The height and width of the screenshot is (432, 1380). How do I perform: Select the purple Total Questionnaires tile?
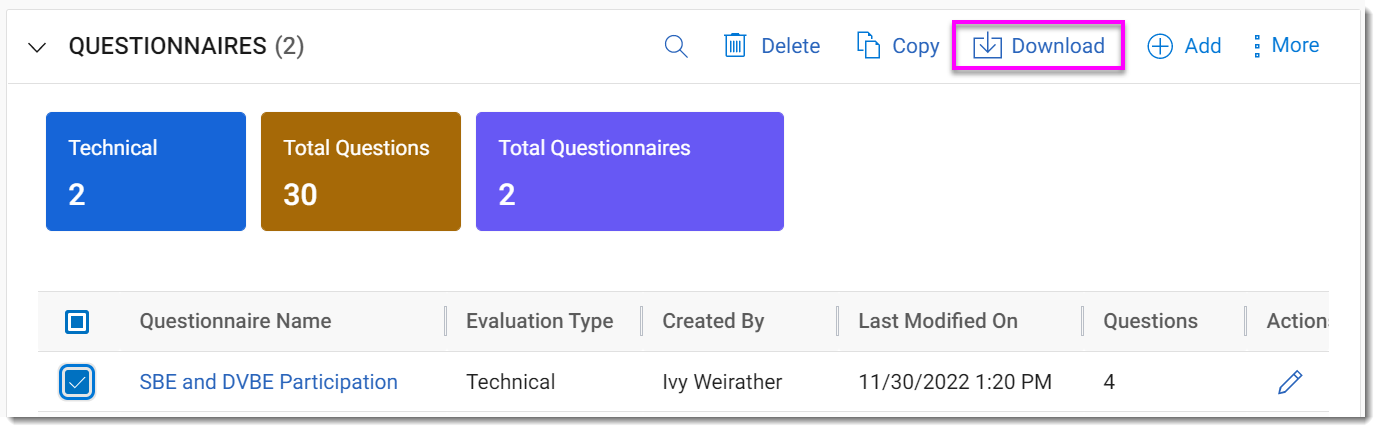point(630,171)
